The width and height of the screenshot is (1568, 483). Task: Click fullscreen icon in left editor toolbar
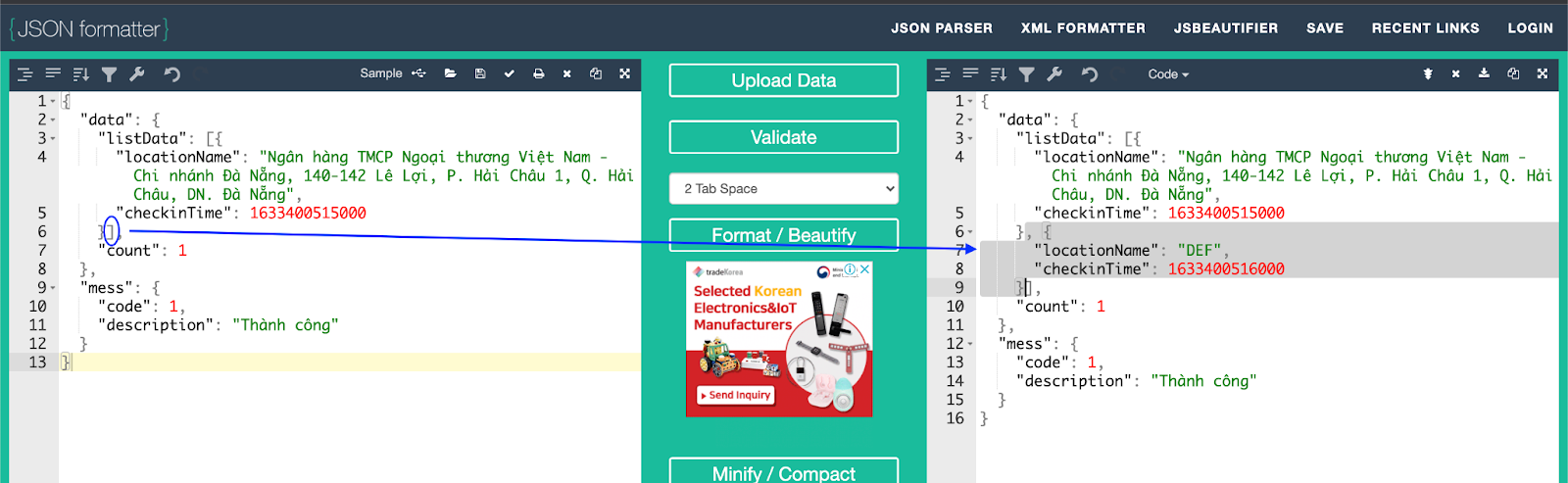tap(624, 73)
